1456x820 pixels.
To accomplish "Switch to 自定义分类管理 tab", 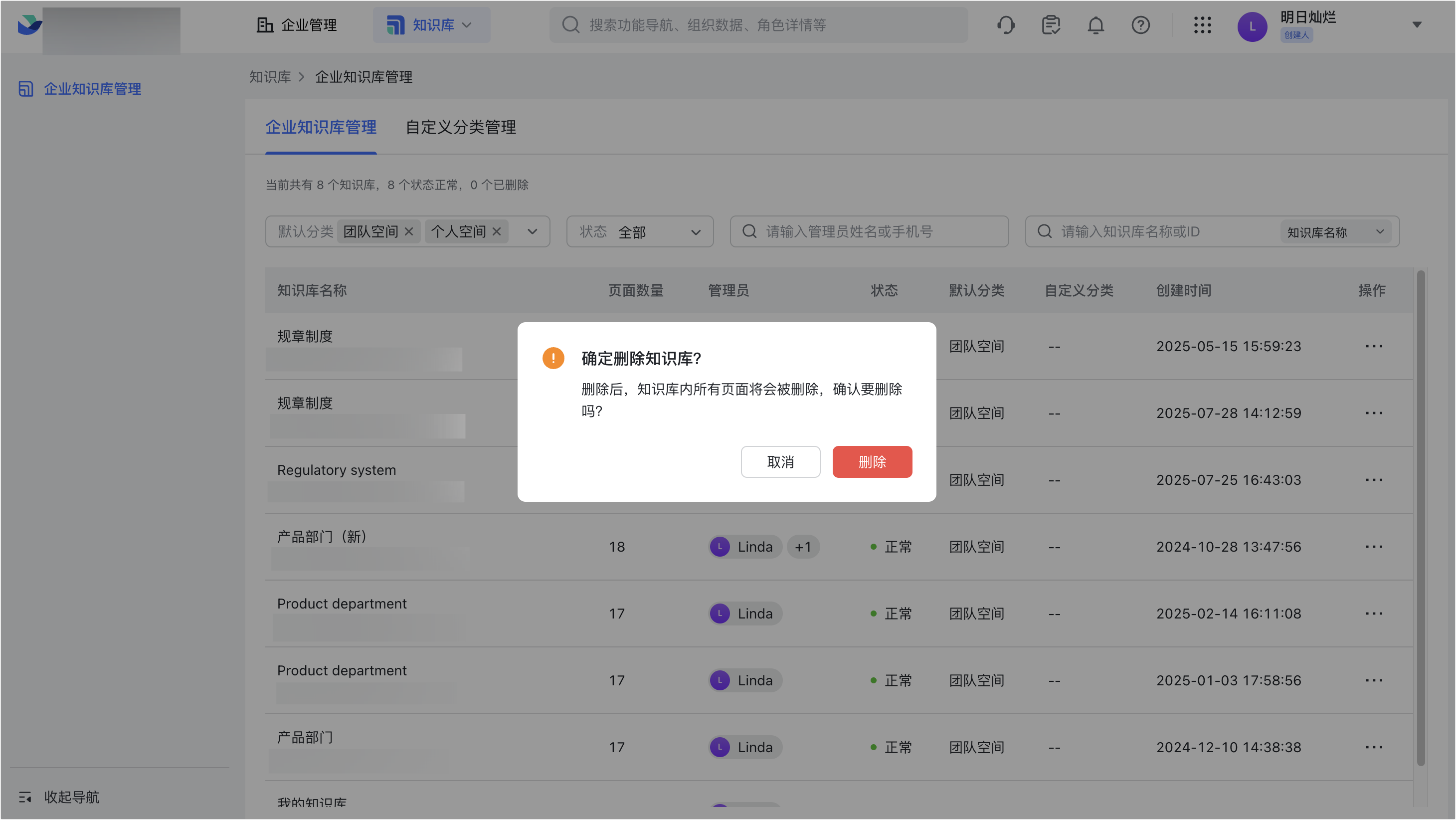I will (460, 127).
